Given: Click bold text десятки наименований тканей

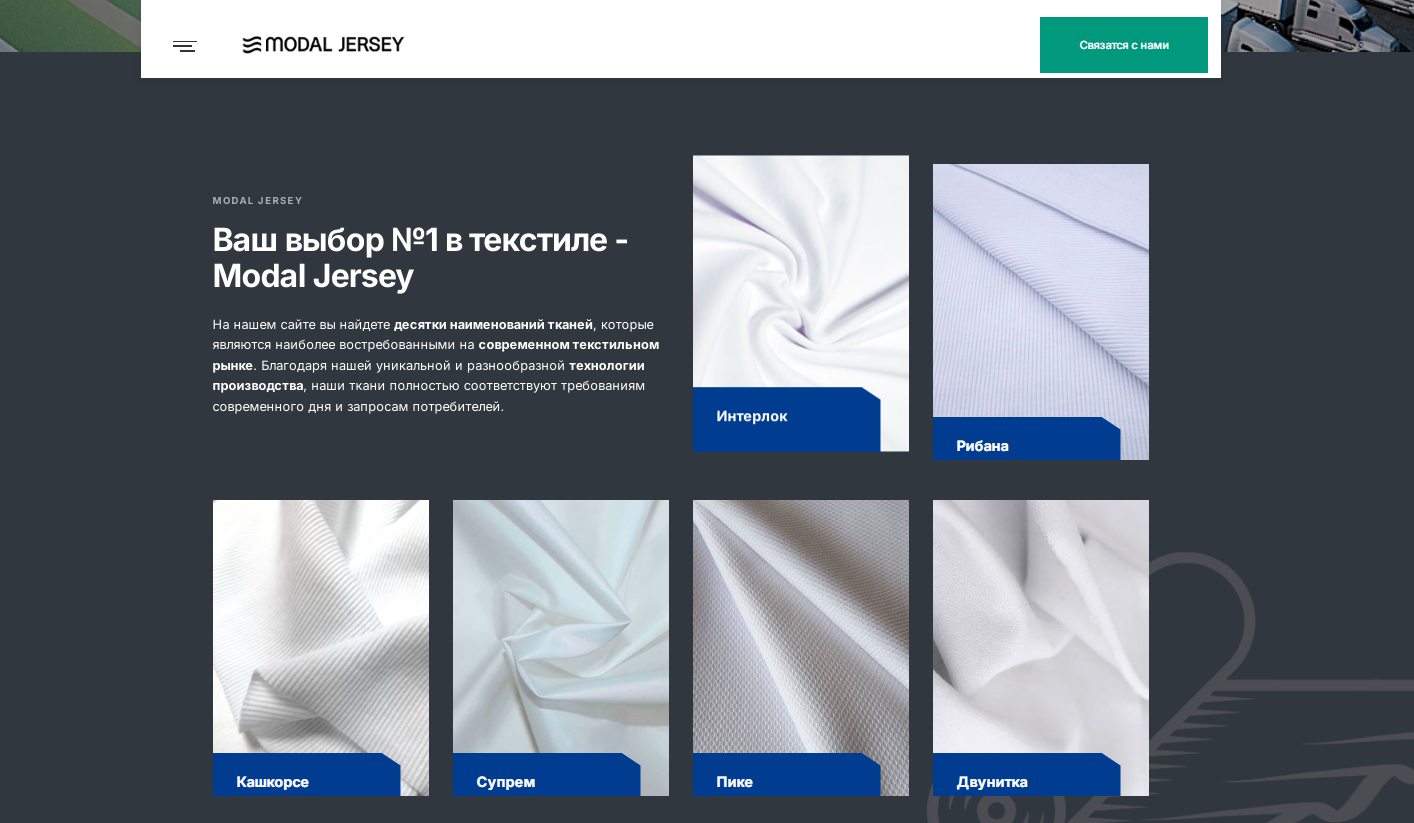Looking at the screenshot, I should click(493, 324).
